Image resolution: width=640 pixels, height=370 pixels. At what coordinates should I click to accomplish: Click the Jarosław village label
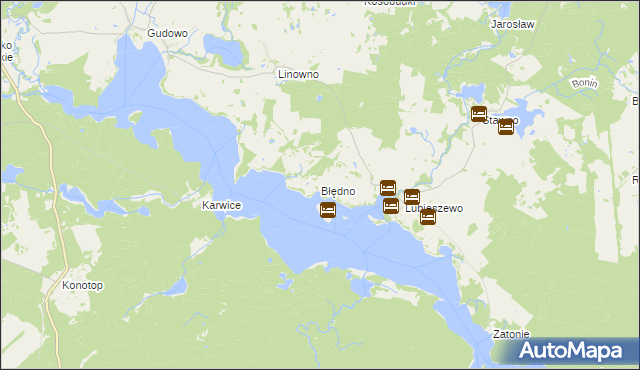coord(513,24)
